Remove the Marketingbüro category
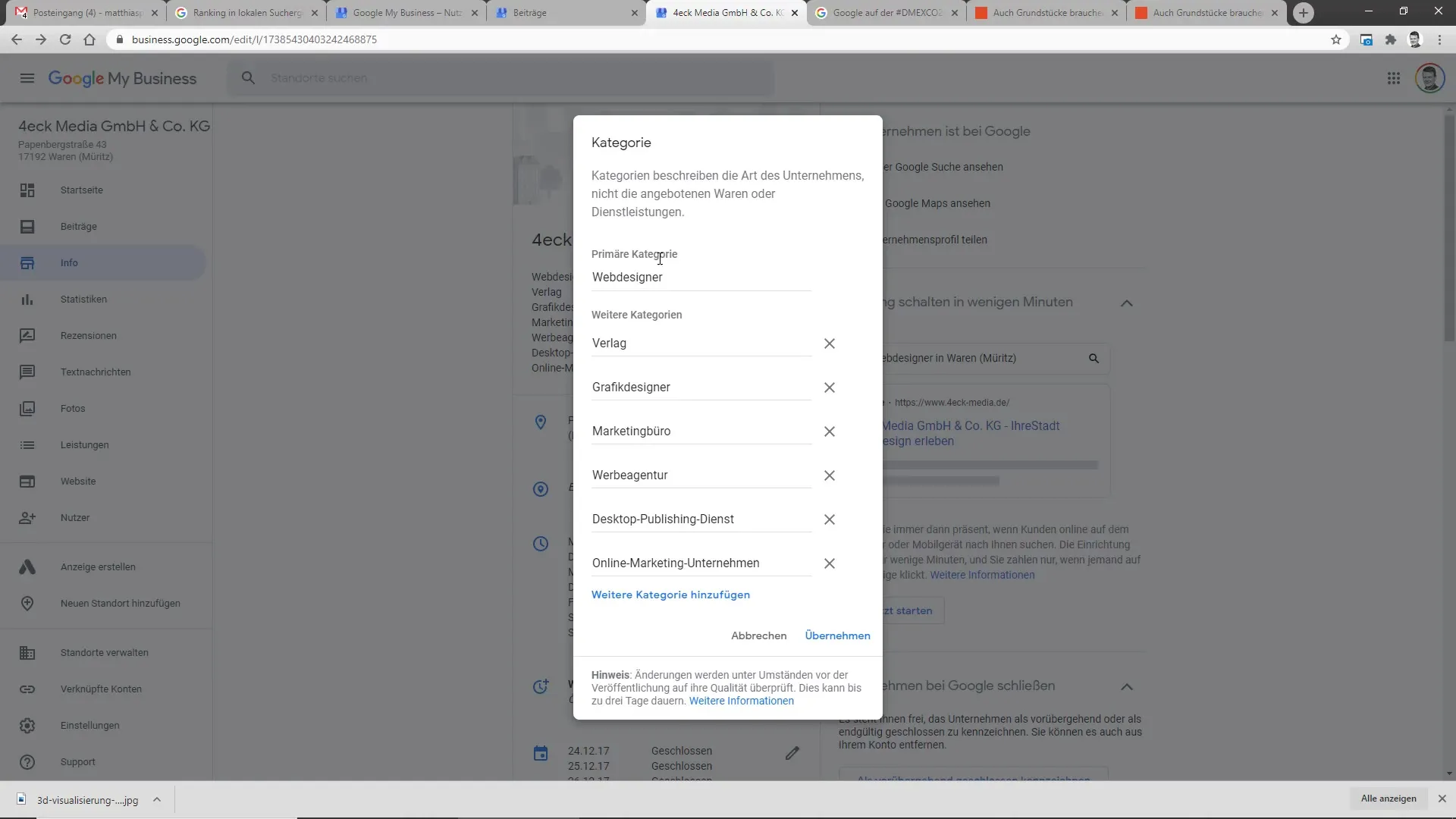 click(830, 431)
